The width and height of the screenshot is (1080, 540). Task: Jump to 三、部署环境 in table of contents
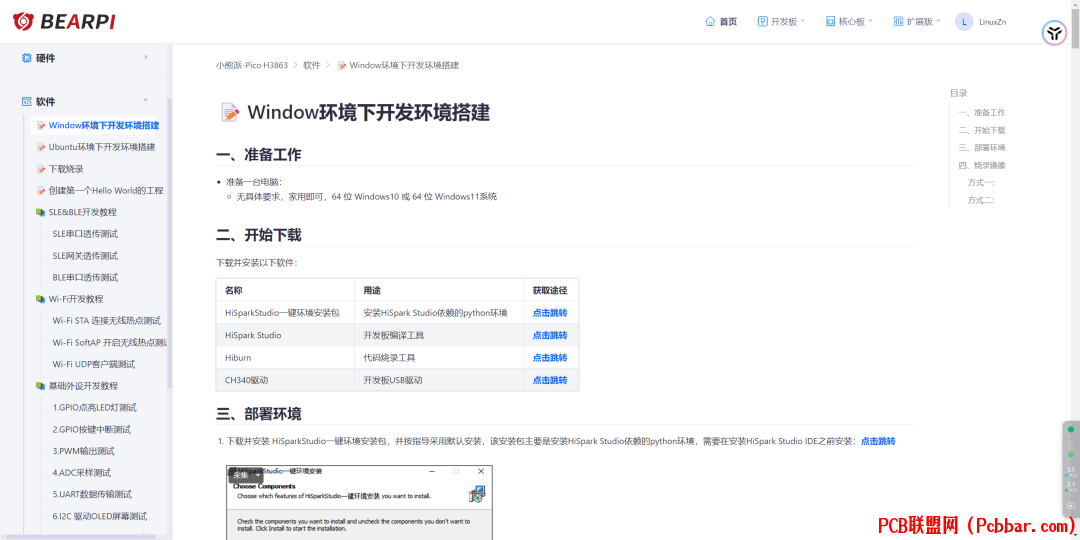(982, 147)
